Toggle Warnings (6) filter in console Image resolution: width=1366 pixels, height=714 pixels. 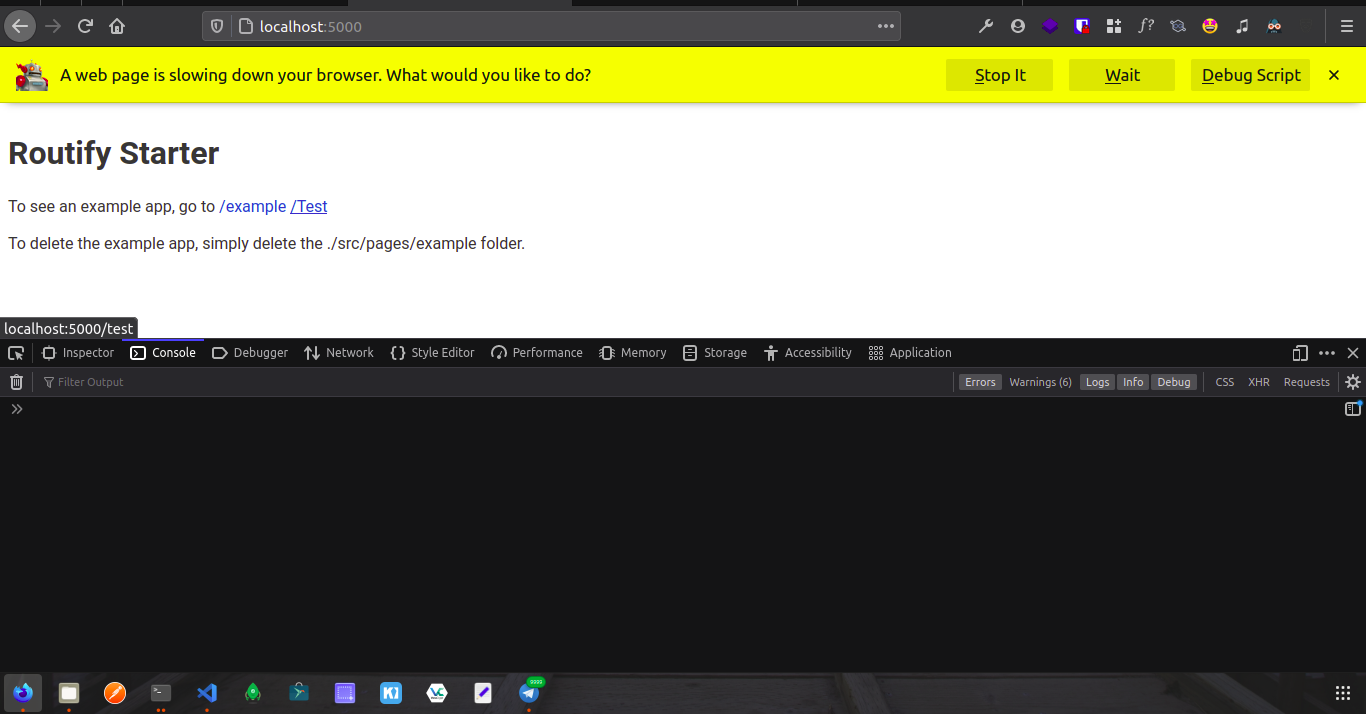coord(1040,381)
